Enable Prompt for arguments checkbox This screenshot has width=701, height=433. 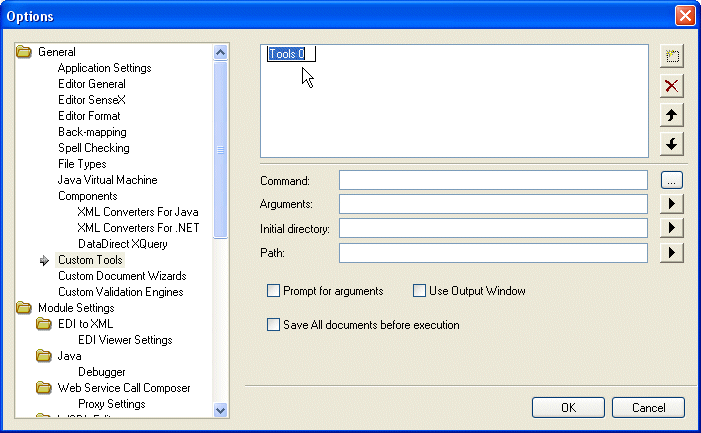tap(273, 291)
